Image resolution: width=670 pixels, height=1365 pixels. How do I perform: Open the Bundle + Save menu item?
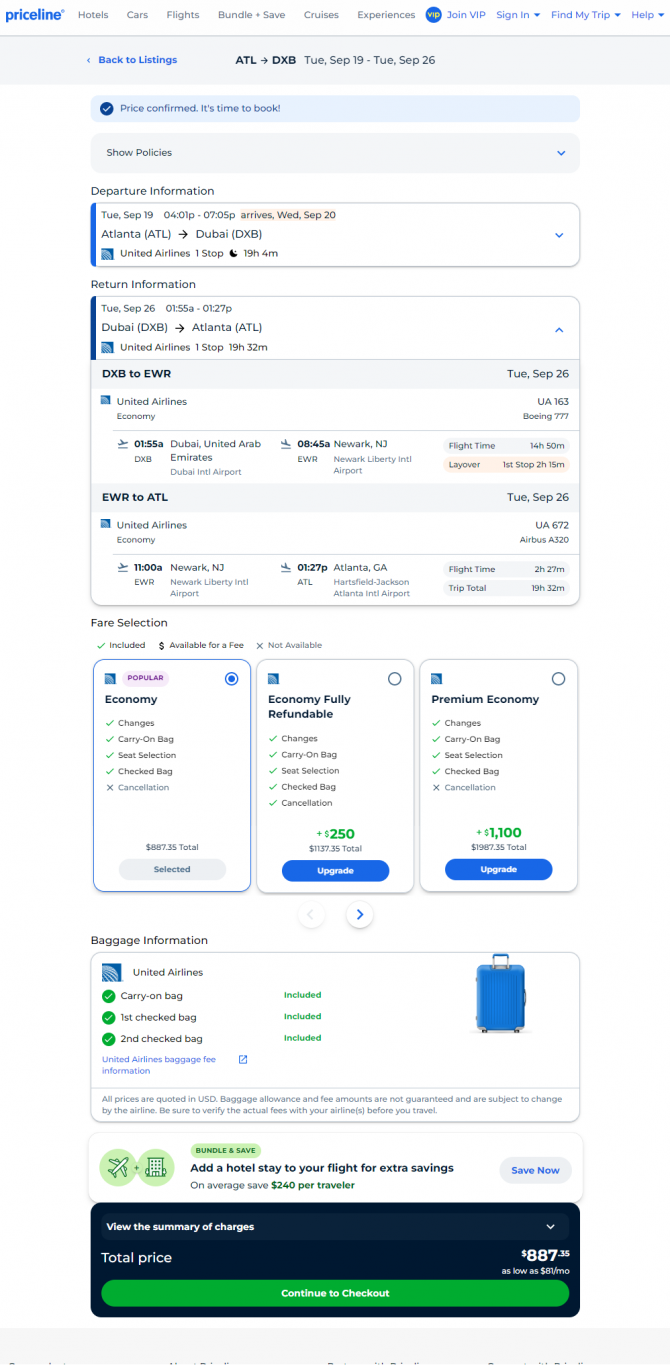(251, 15)
